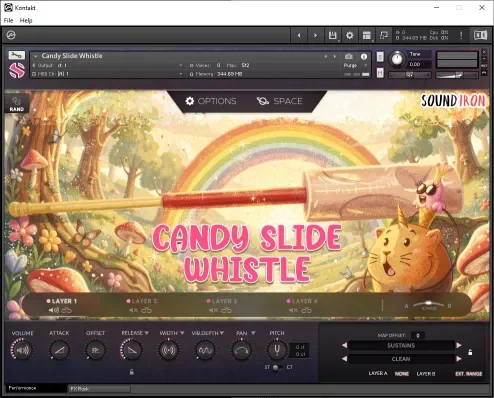The image size is (494, 398).
Task: Unmute Layer 3 speaker icon
Action: click(213, 310)
